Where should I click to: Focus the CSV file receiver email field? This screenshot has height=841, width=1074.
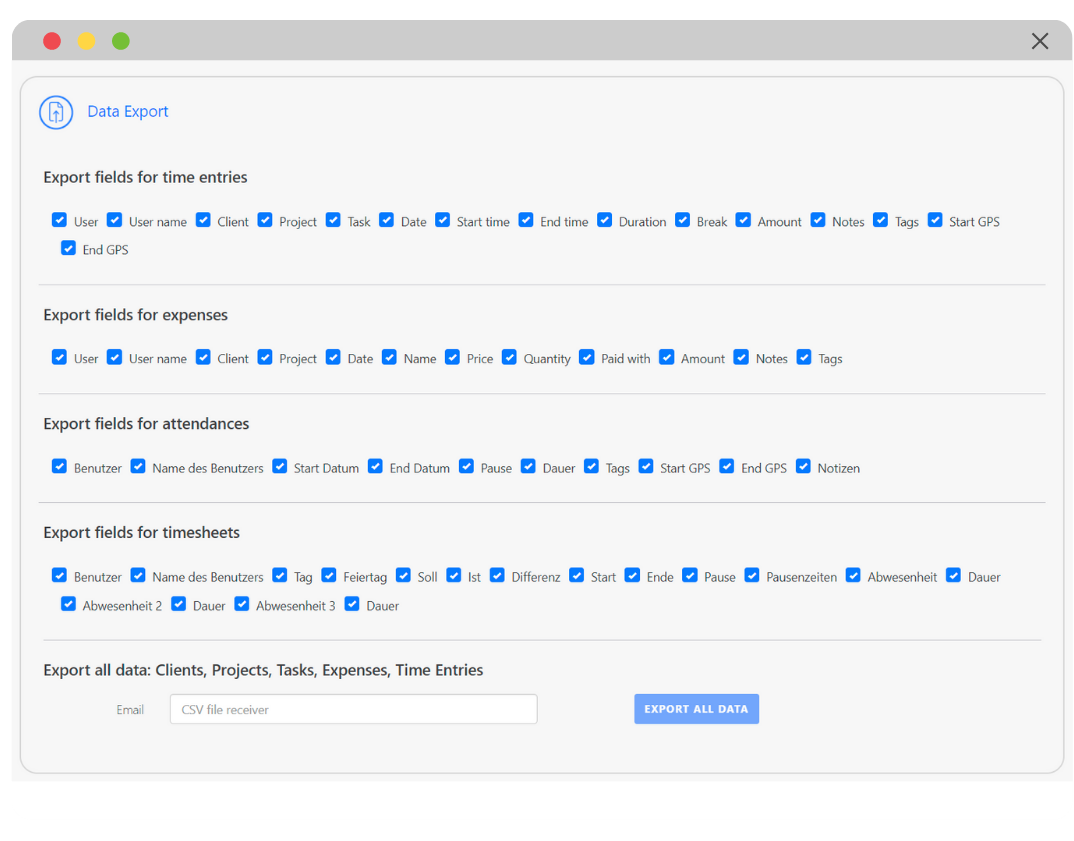pyautogui.click(x=353, y=709)
